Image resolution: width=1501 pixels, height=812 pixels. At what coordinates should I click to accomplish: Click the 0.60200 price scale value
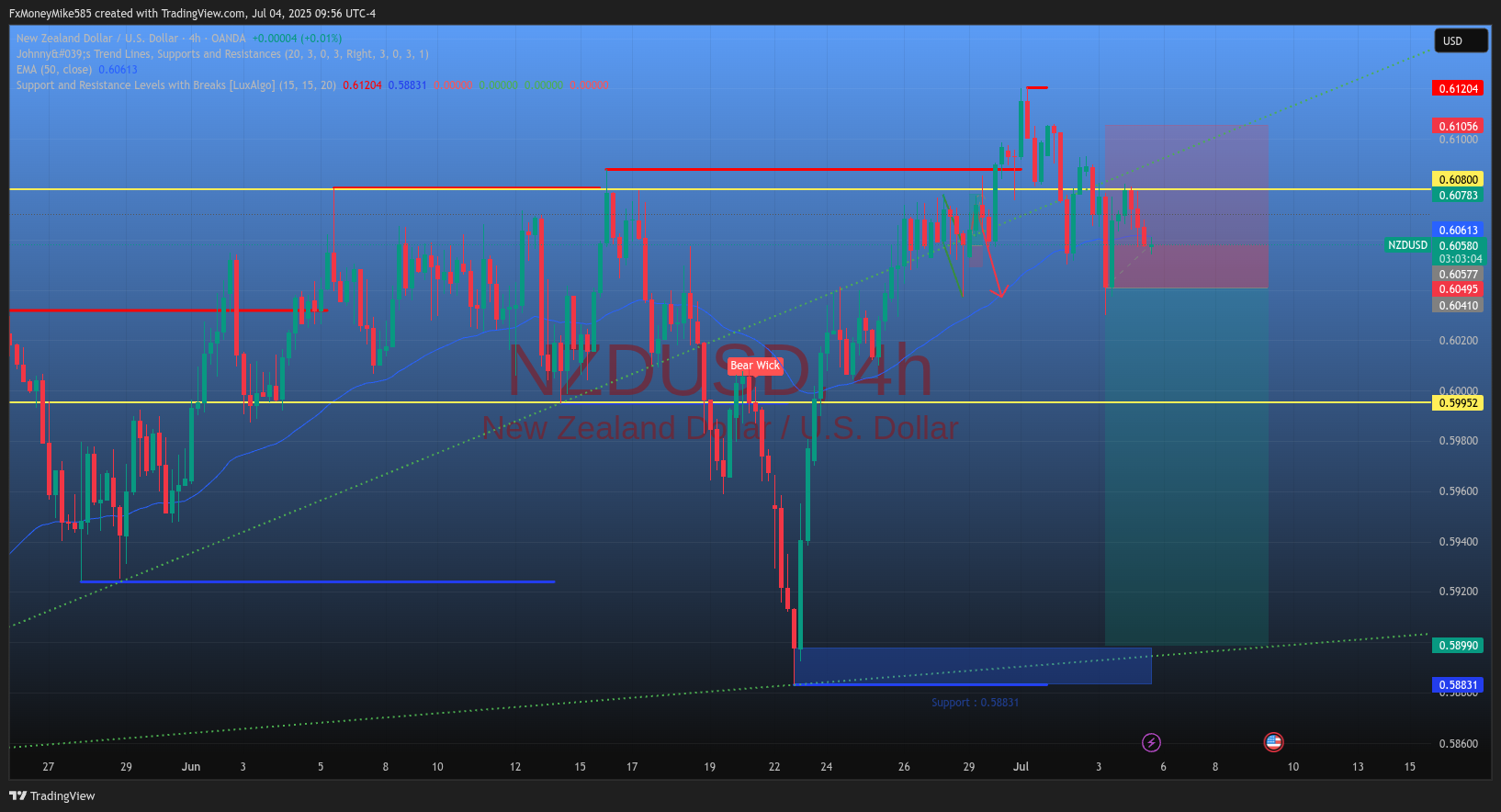point(1458,341)
